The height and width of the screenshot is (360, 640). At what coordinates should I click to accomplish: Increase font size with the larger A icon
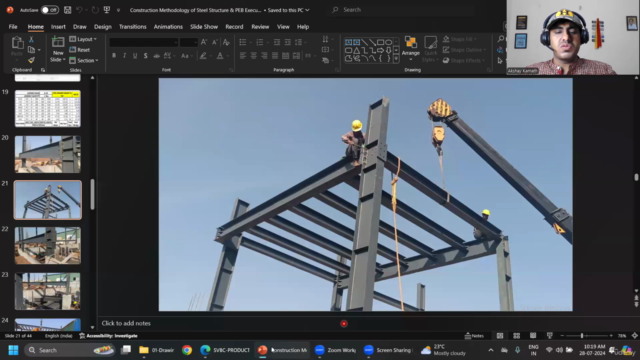click(204, 42)
